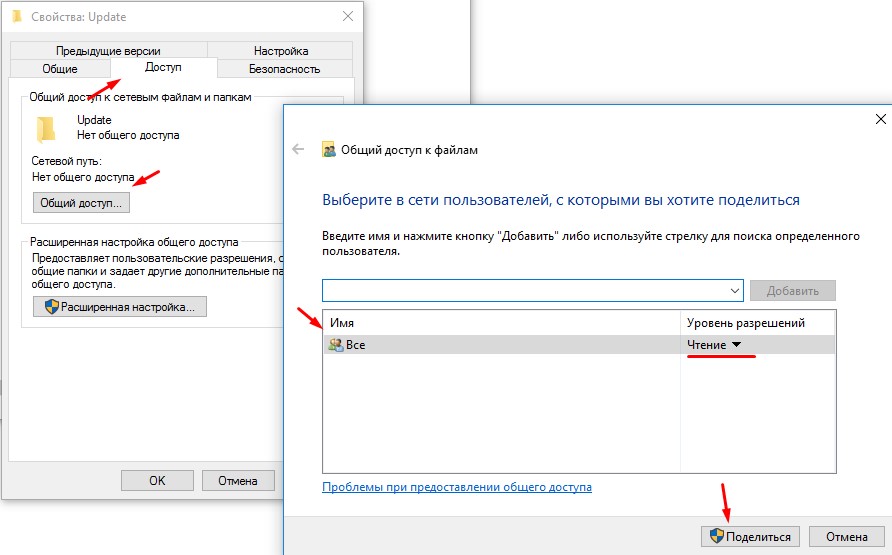Click the Выберите в сети пользователей heading

[561, 200]
